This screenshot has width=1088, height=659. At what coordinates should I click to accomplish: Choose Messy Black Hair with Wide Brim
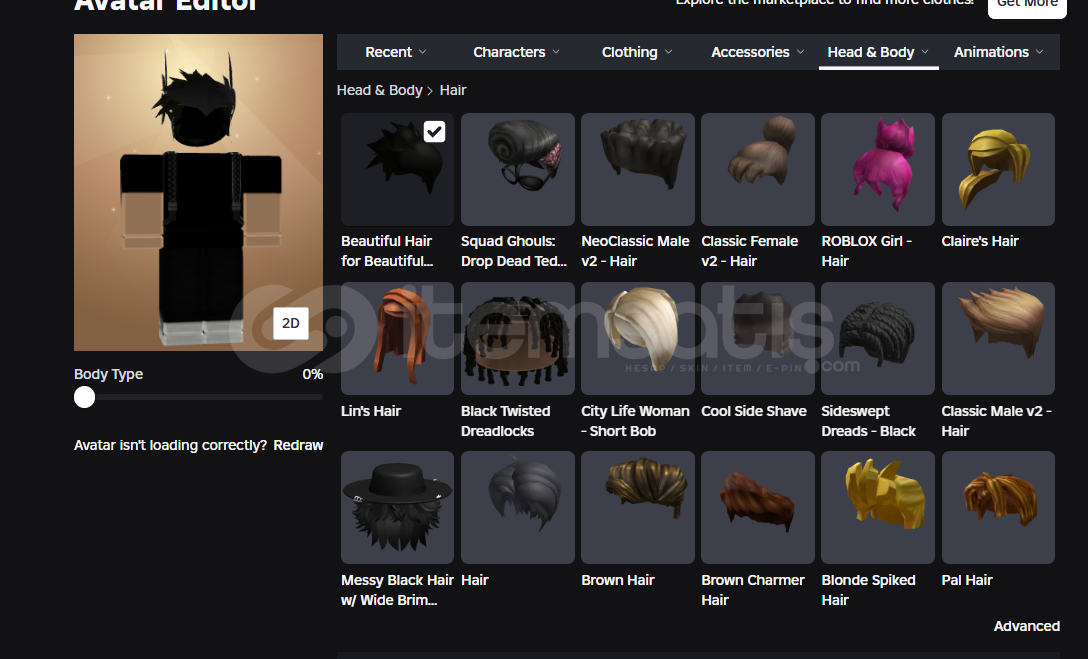click(397, 508)
